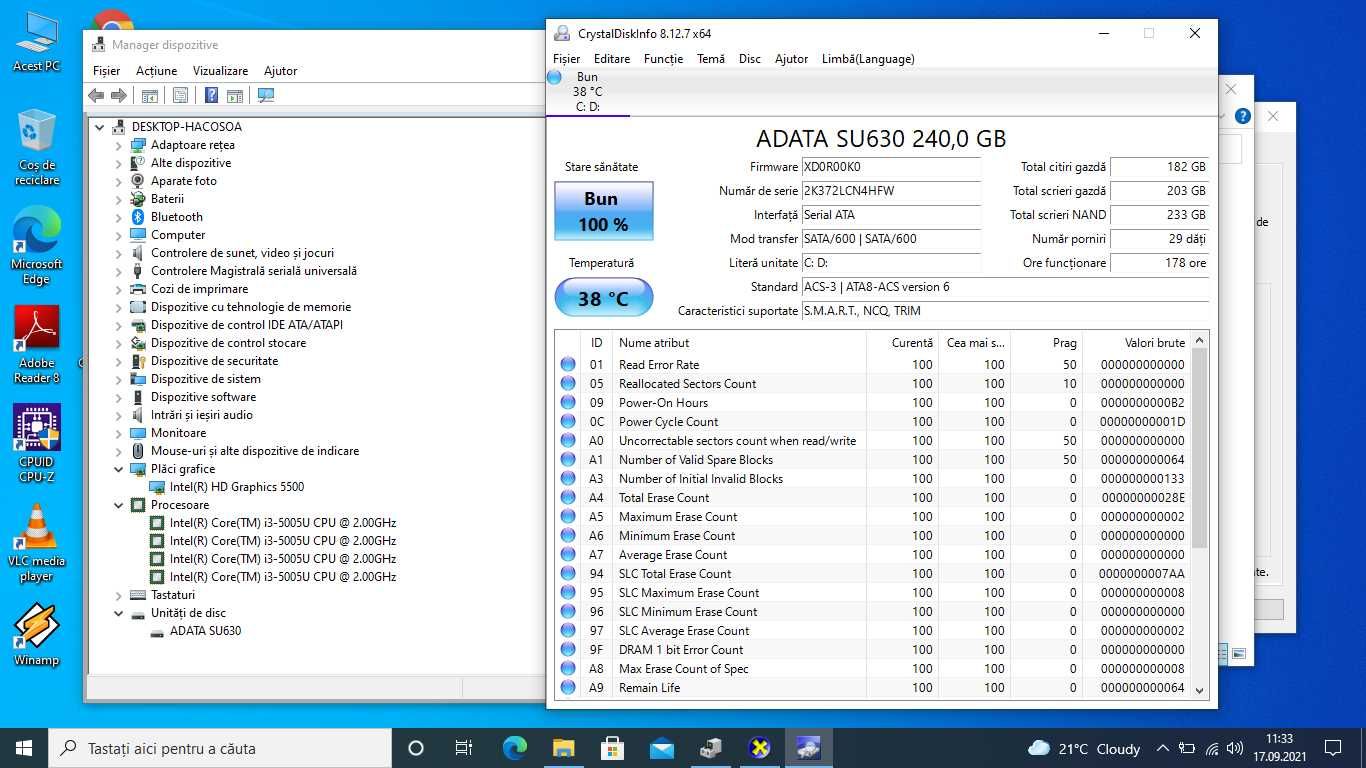Expand the Bluetooth node
Viewport: 1366px width, 768px height.
tap(119, 217)
